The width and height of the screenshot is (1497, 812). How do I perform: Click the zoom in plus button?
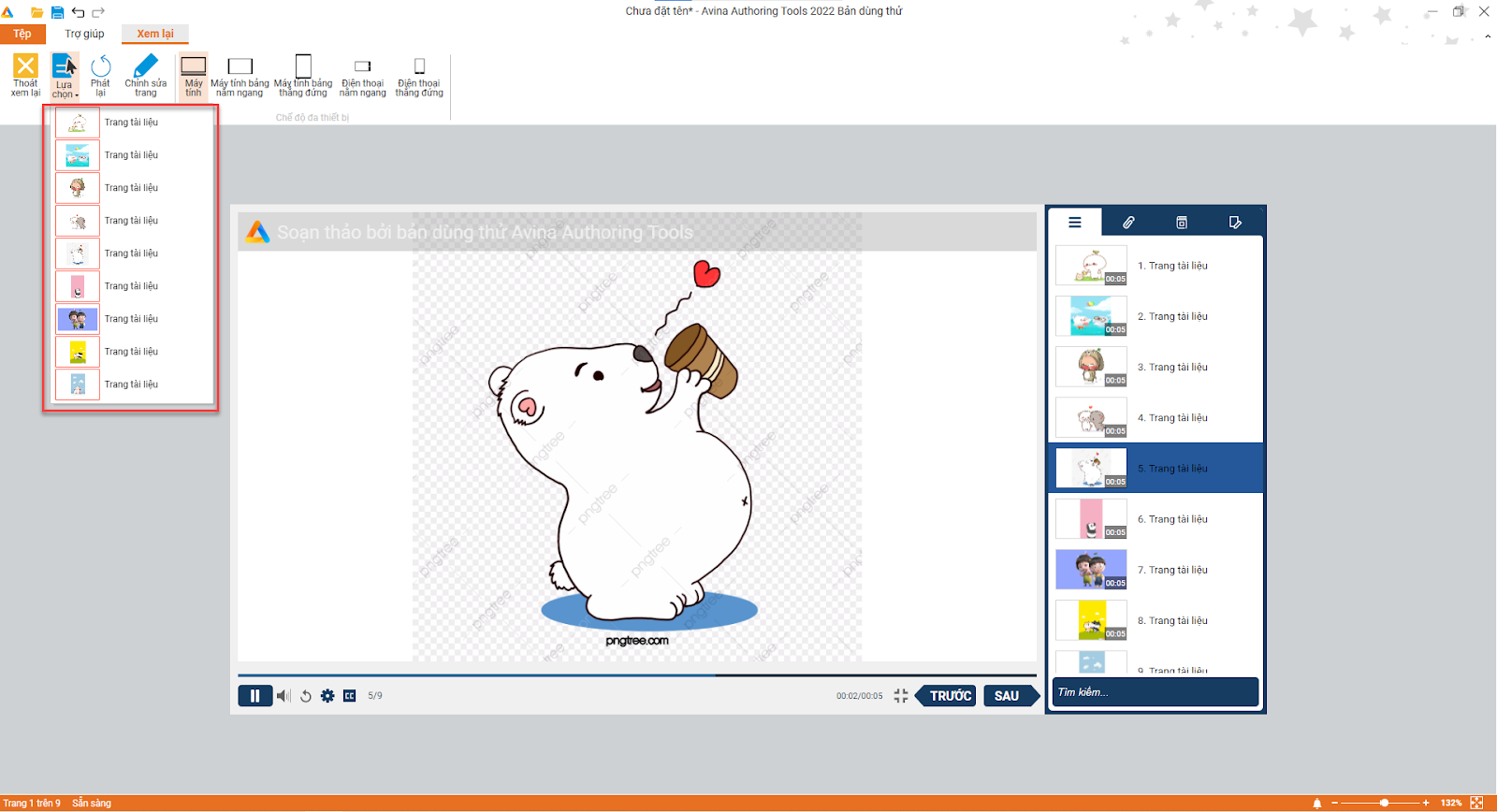point(1426,803)
